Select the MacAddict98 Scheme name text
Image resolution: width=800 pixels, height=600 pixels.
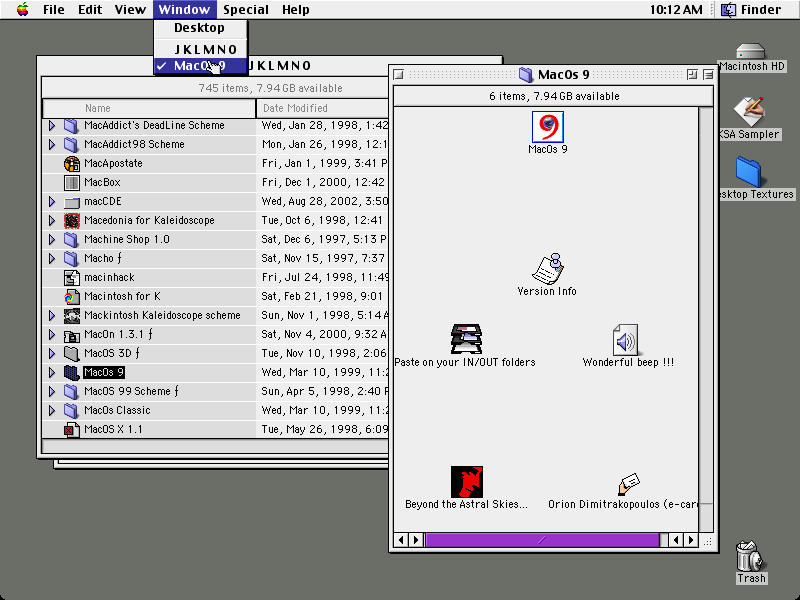coord(134,144)
